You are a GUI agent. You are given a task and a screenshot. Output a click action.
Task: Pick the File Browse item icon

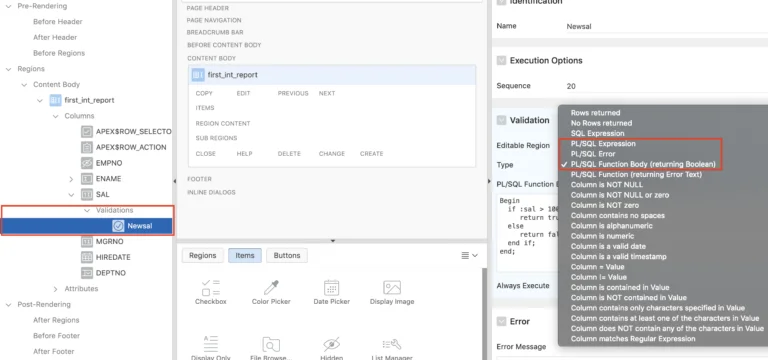tap(271, 344)
